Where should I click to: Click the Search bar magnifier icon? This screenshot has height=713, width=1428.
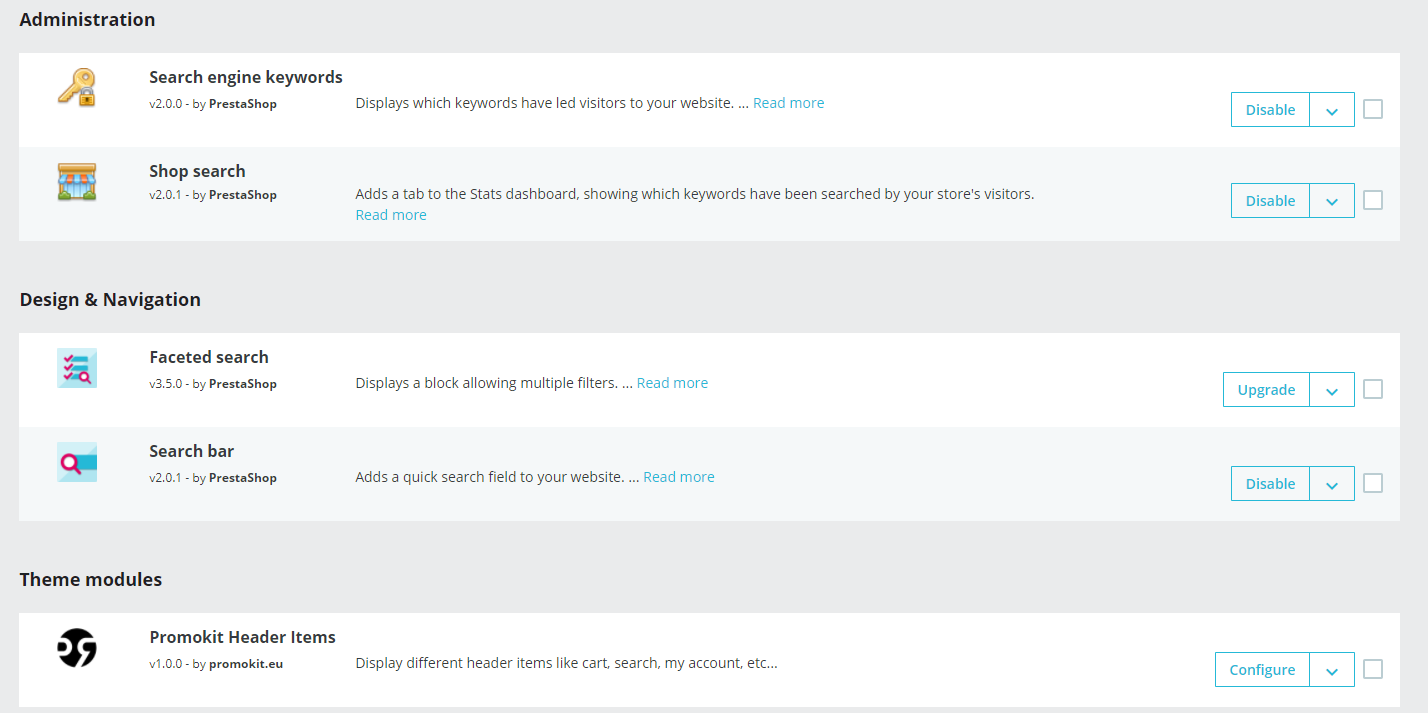[77, 462]
